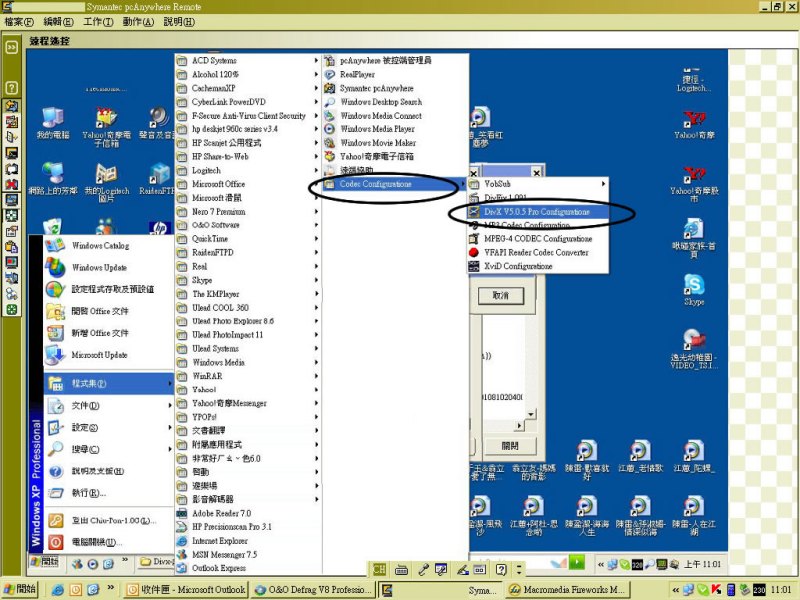Launch XviD Configurations from the codec menu
Viewport: 800px width, 600px height.
[538, 266]
